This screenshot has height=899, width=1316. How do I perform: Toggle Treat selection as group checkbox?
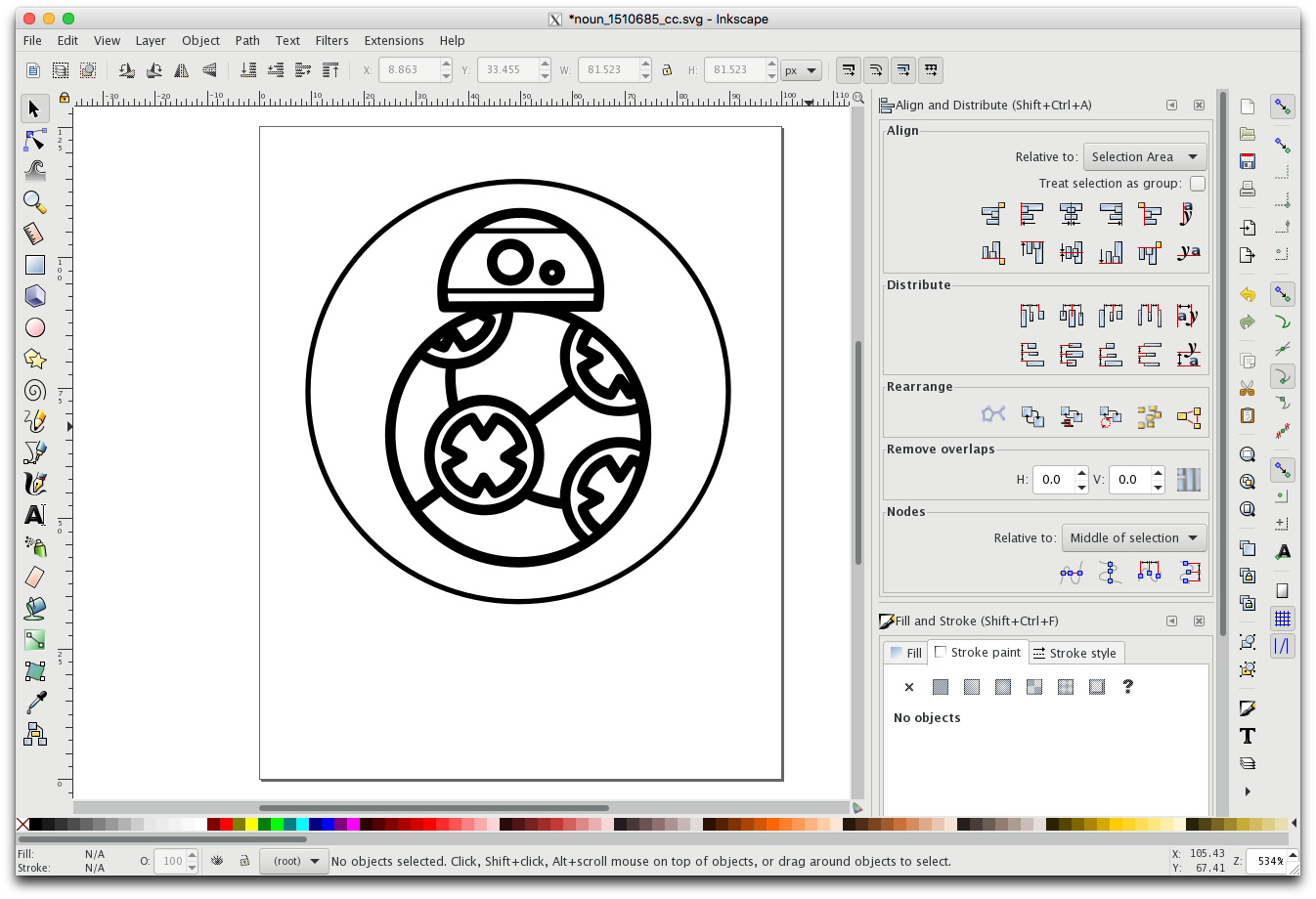click(1198, 183)
